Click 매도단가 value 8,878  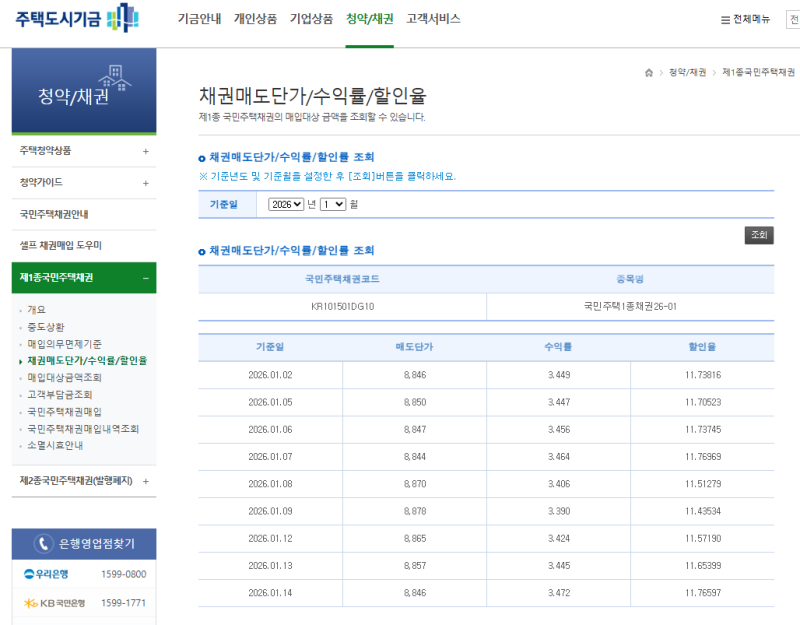[x=415, y=511]
